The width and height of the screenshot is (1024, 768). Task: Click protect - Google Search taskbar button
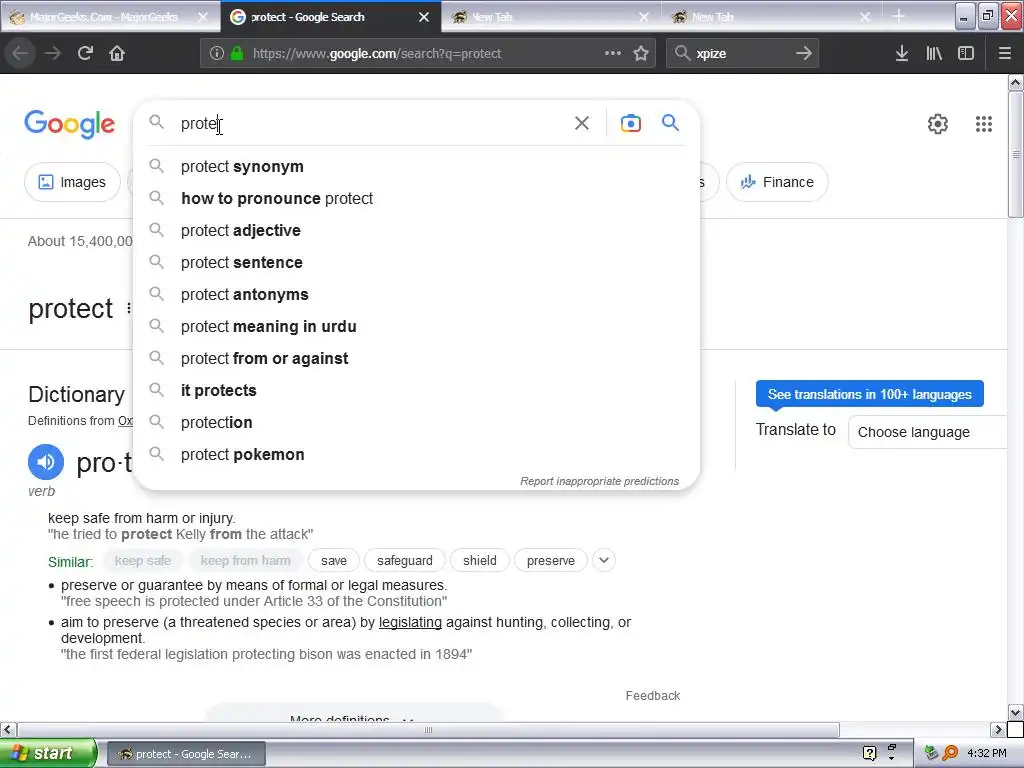(186, 754)
